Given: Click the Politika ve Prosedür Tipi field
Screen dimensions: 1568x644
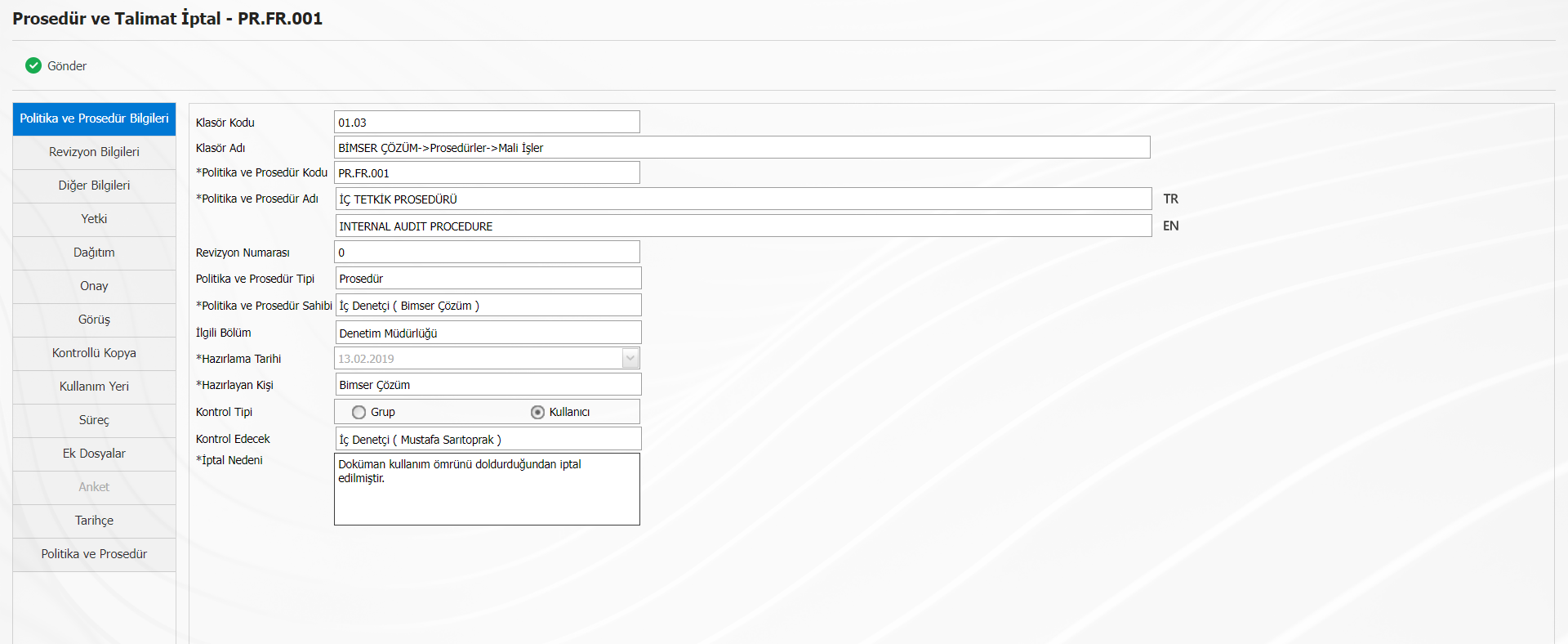Looking at the screenshot, I should (x=488, y=278).
